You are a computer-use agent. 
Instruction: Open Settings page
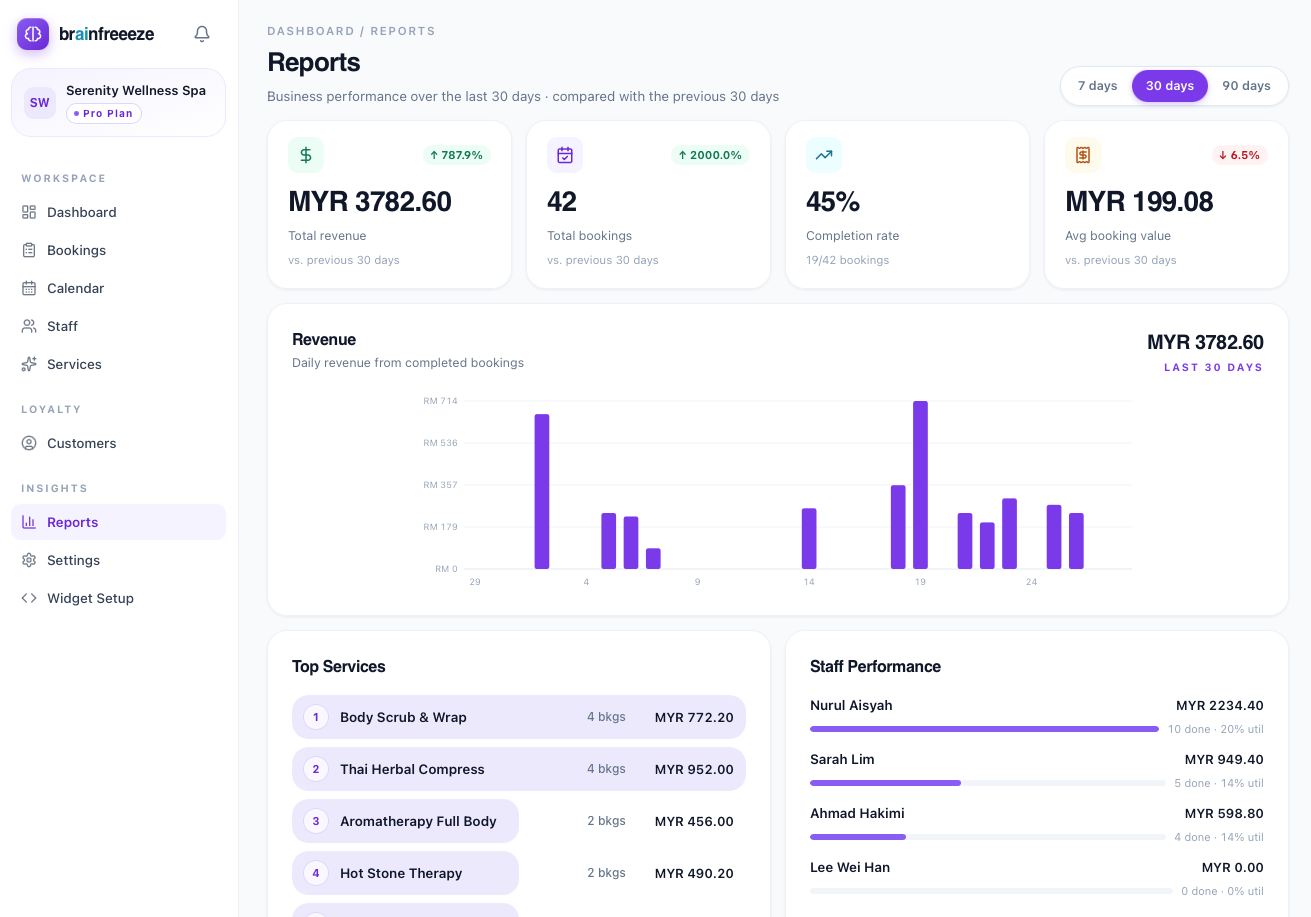pyautogui.click(x=118, y=560)
